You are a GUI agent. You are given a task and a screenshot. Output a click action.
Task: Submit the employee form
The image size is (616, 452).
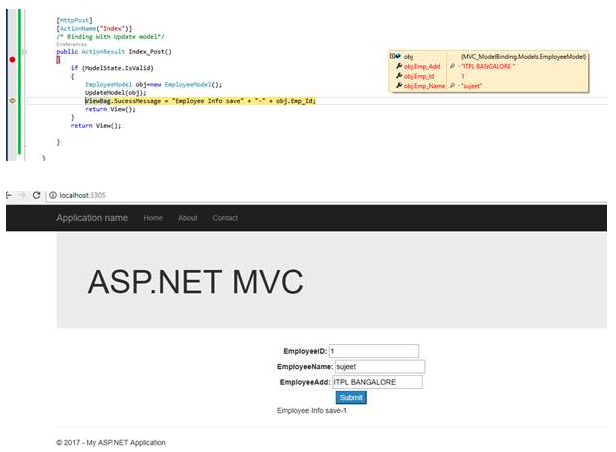pos(351,397)
